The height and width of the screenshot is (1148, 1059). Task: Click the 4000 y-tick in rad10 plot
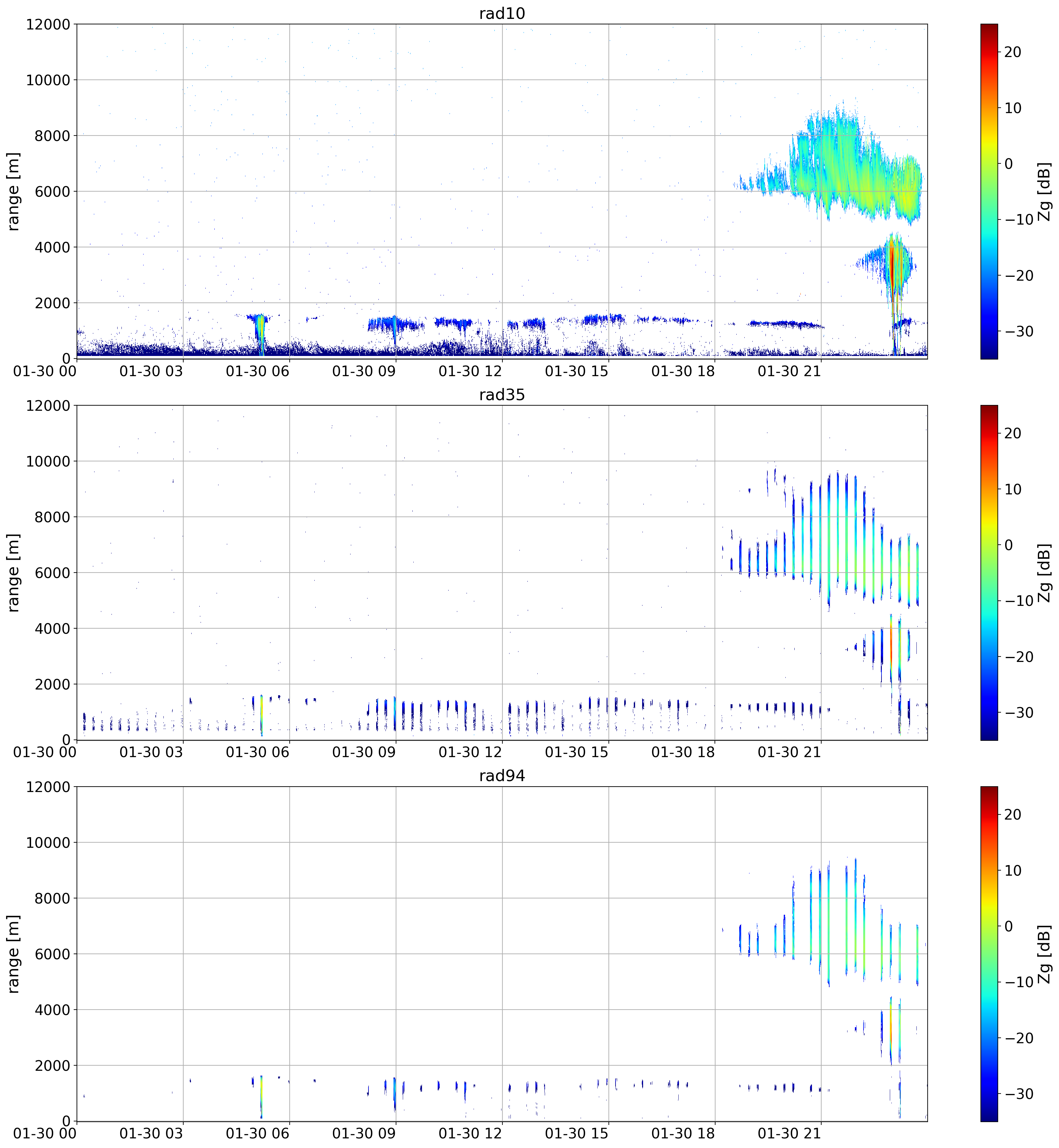tap(52, 248)
